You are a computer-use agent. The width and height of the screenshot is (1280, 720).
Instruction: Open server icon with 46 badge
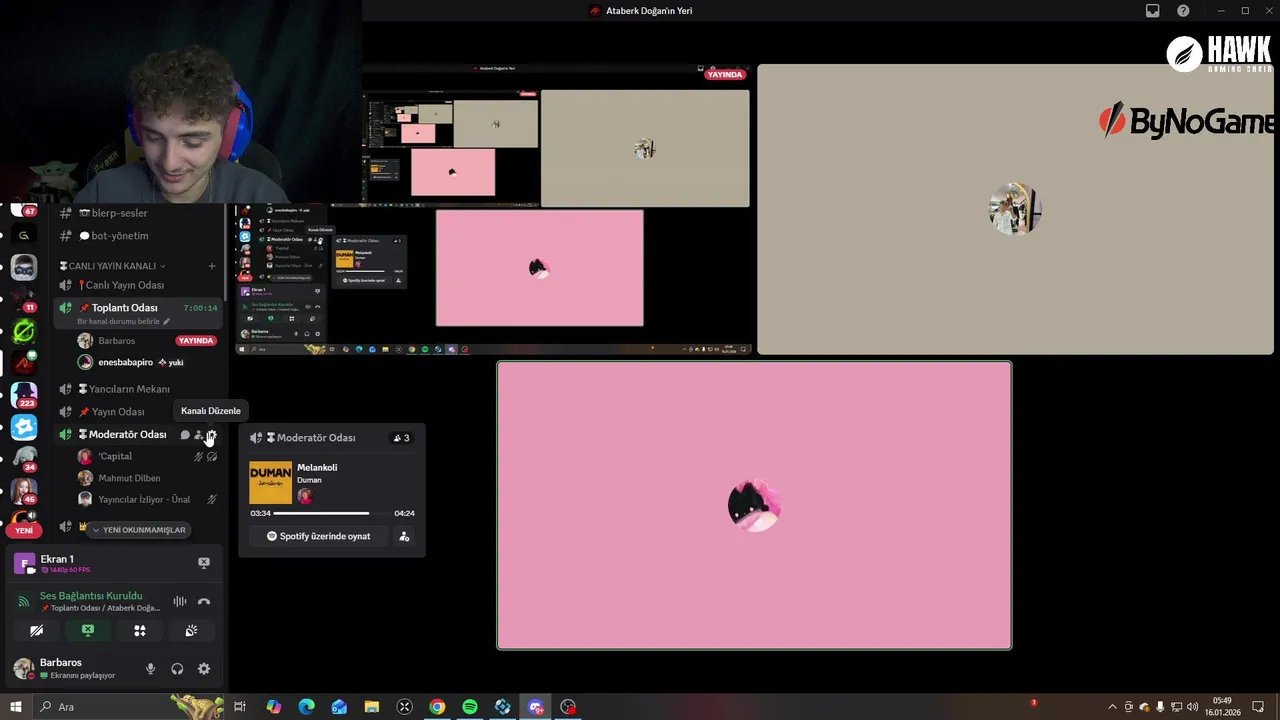pos(24,491)
